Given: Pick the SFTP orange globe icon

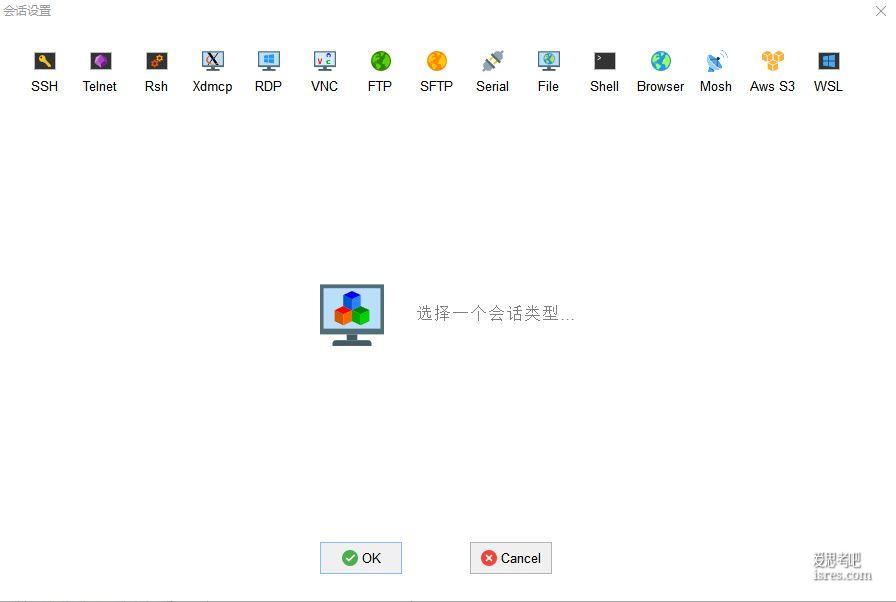Looking at the screenshot, I should pos(437,61).
